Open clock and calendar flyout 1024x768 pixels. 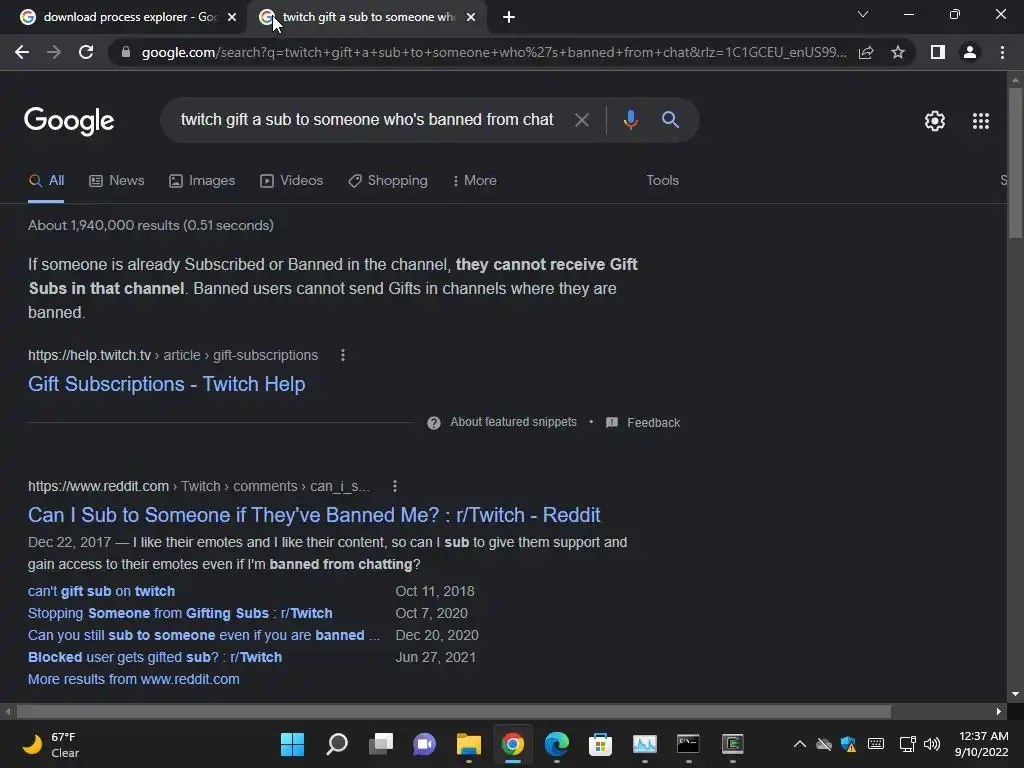pyautogui.click(x=982, y=744)
